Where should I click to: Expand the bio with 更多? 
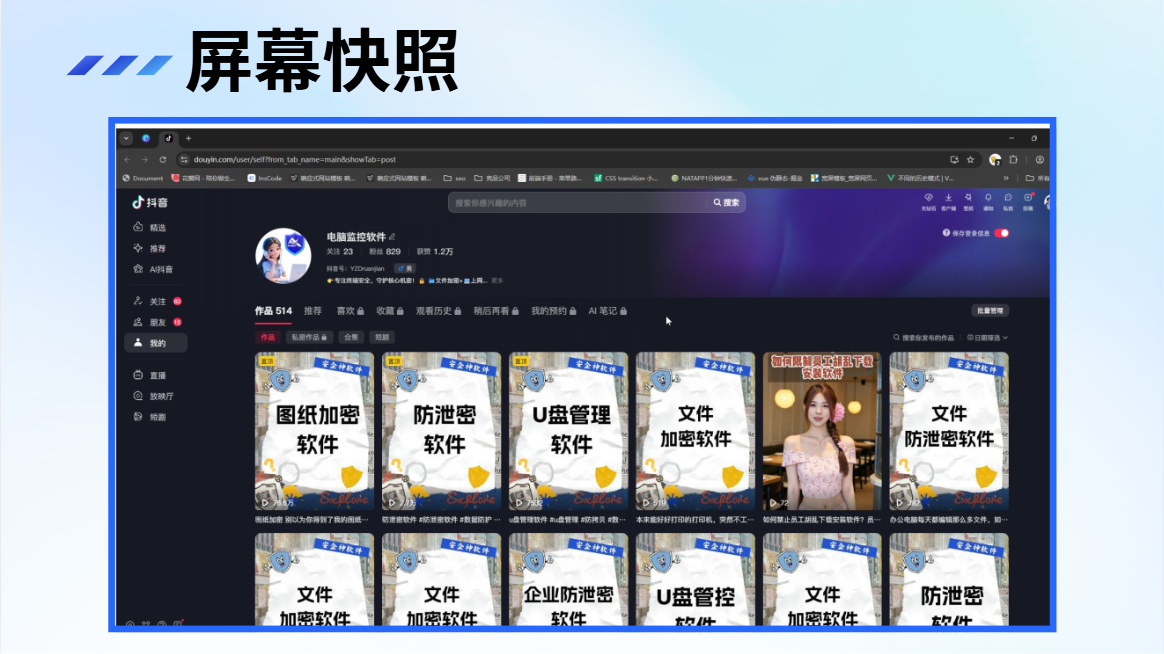pos(497,281)
